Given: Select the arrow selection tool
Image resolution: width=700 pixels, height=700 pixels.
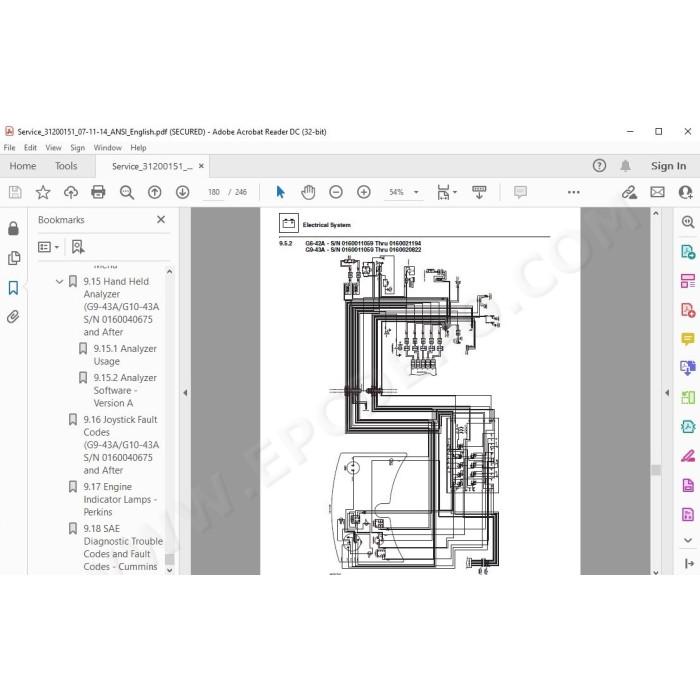Looking at the screenshot, I should 280,192.
